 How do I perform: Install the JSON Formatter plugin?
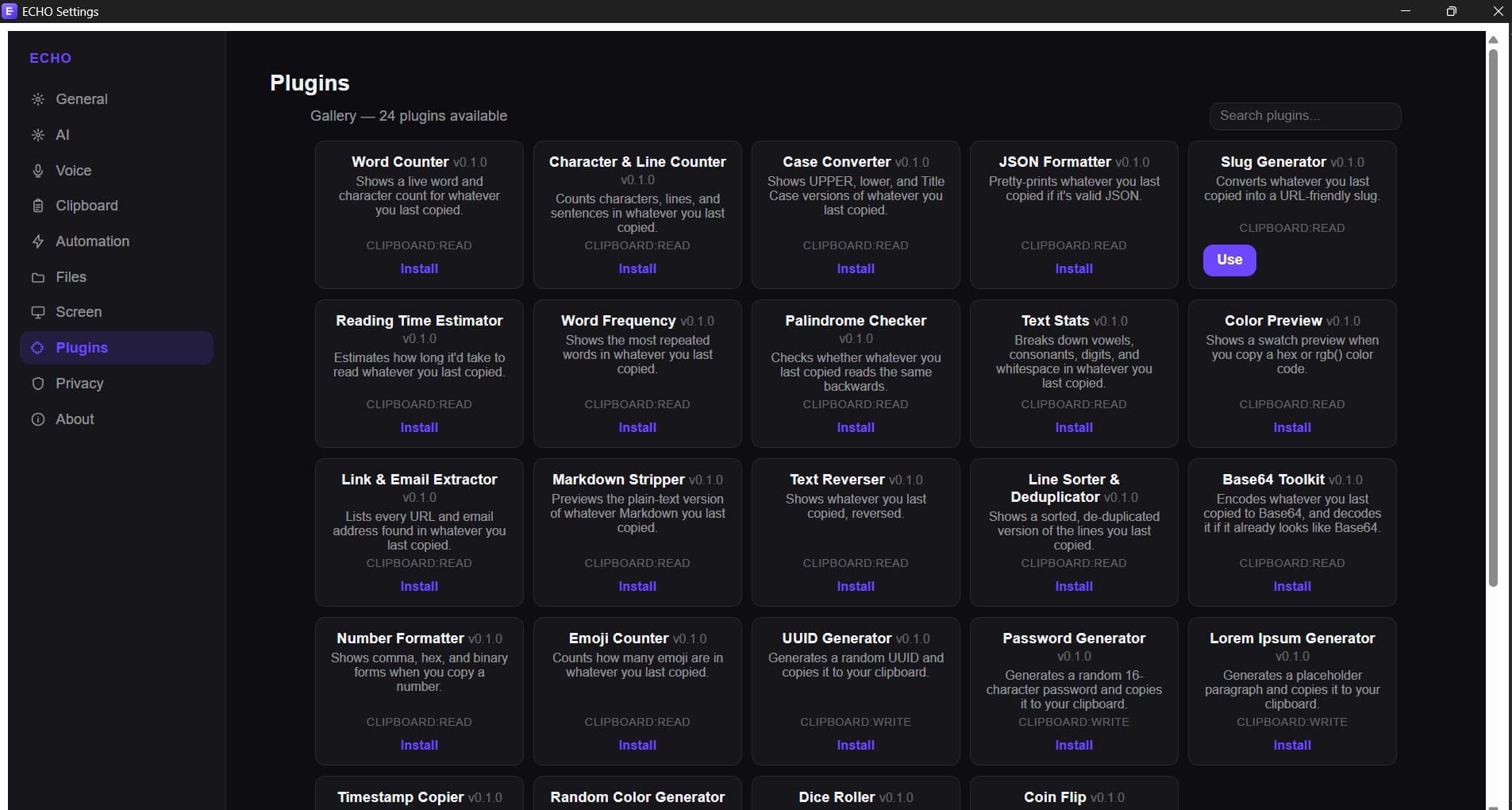[1074, 268]
